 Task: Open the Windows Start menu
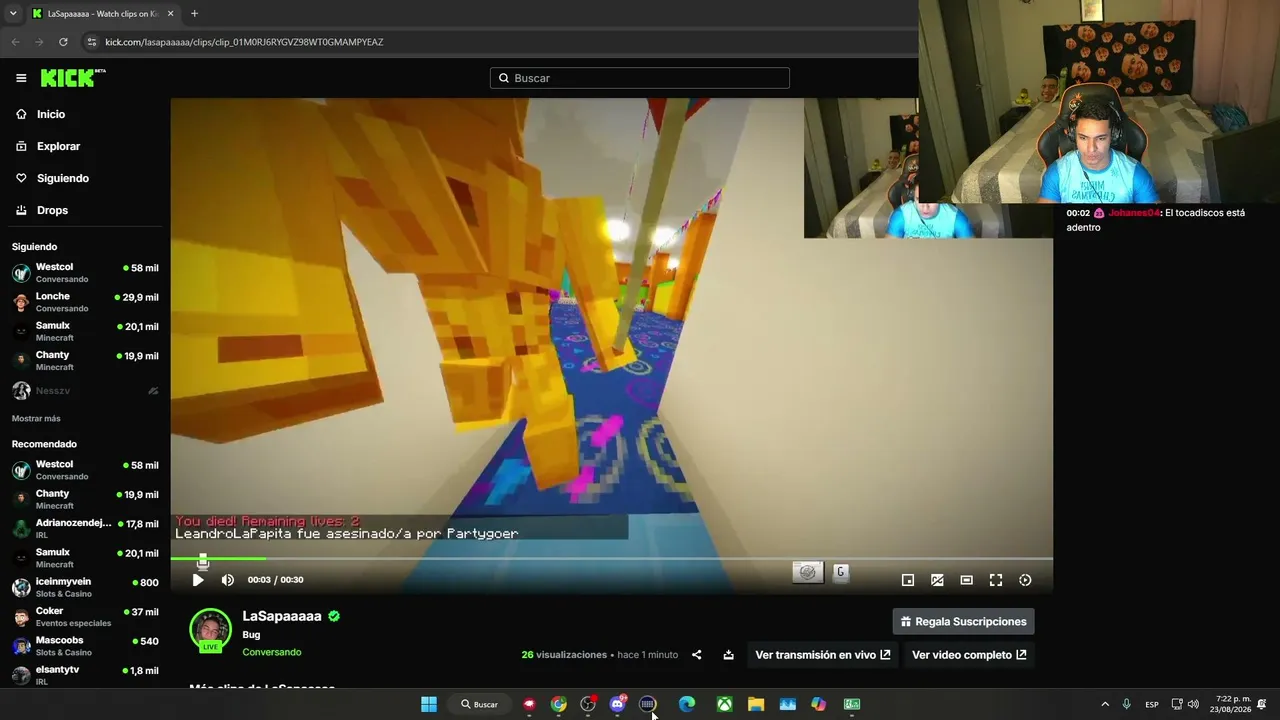coord(429,704)
